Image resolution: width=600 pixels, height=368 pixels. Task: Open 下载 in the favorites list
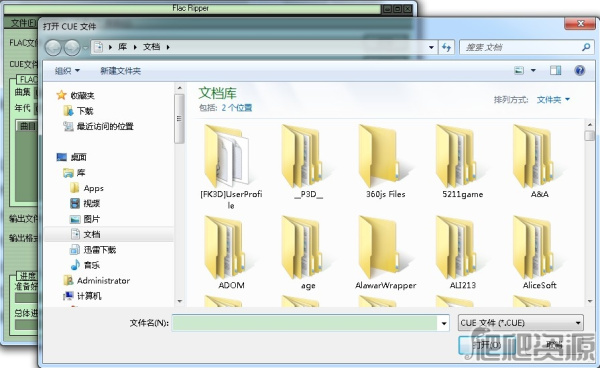coord(78,111)
